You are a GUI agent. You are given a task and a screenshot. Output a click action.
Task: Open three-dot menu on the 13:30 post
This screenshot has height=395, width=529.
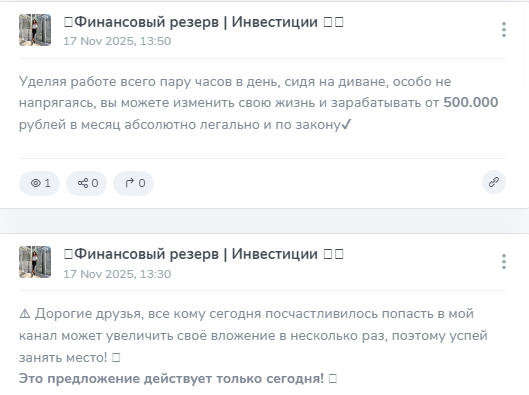[504, 262]
